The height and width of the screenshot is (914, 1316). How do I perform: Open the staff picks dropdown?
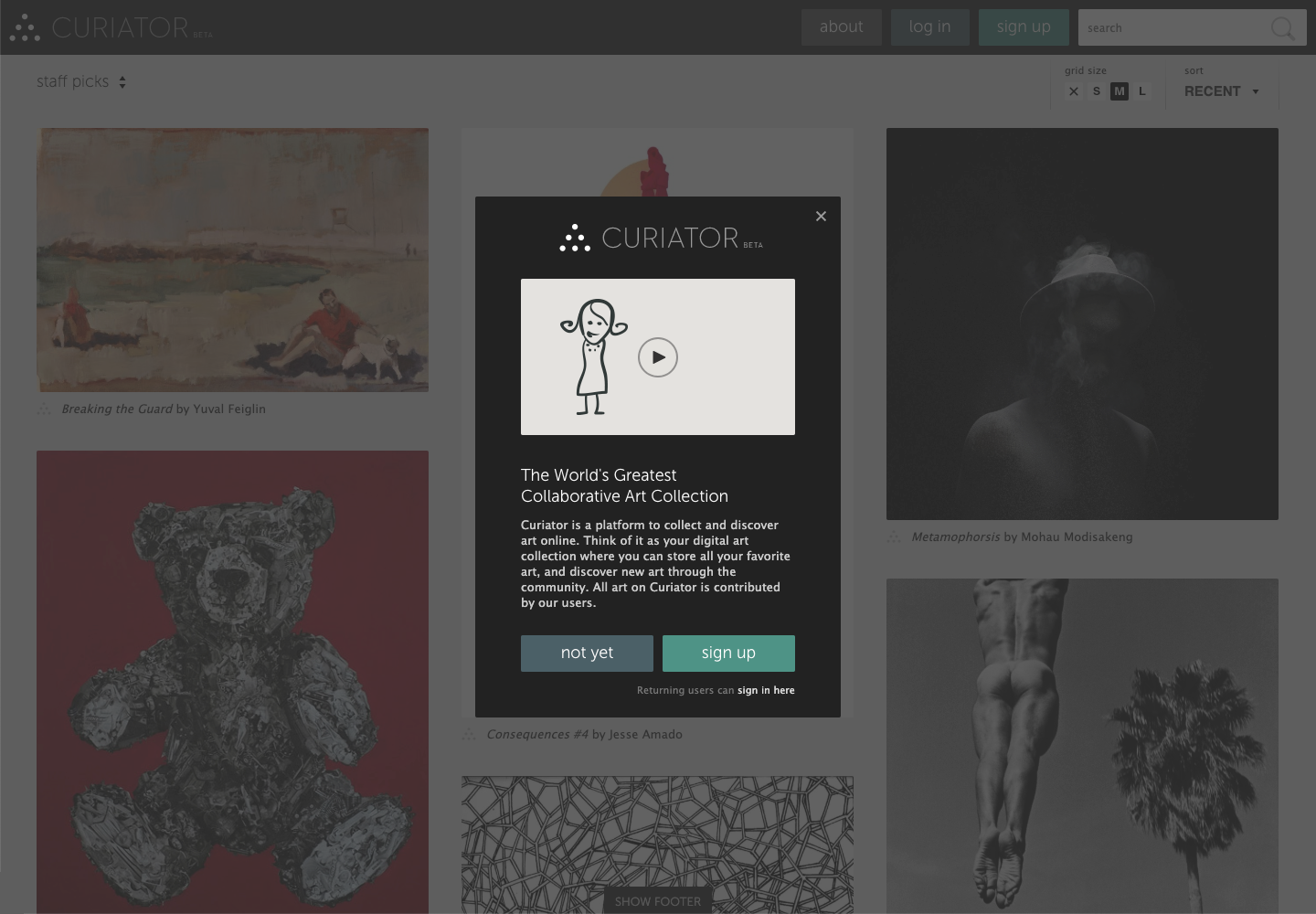click(x=81, y=81)
